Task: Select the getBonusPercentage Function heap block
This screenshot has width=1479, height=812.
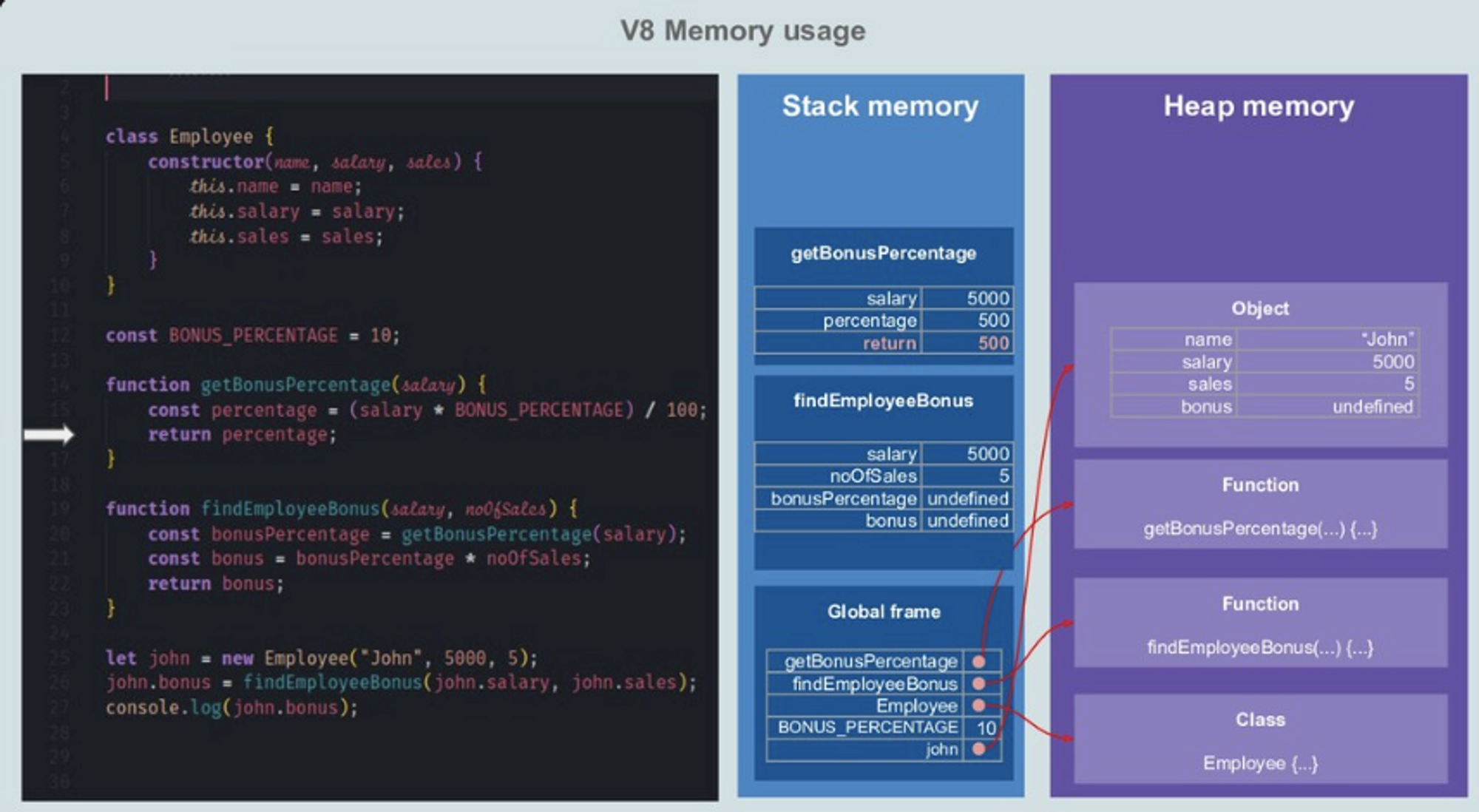Action: tap(1259, 505)
